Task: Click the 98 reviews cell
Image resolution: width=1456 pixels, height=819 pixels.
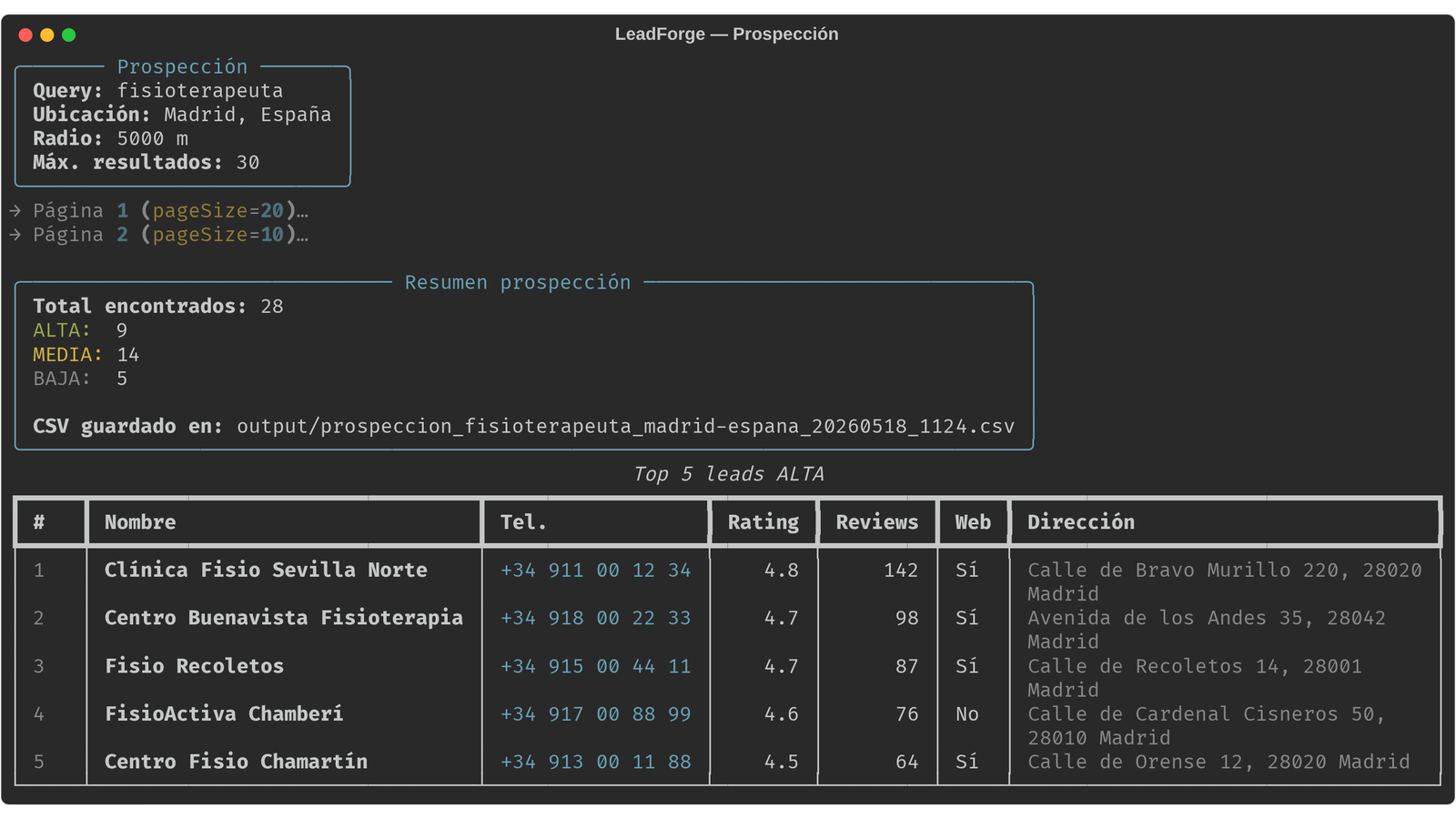Action: click(907, 618)
